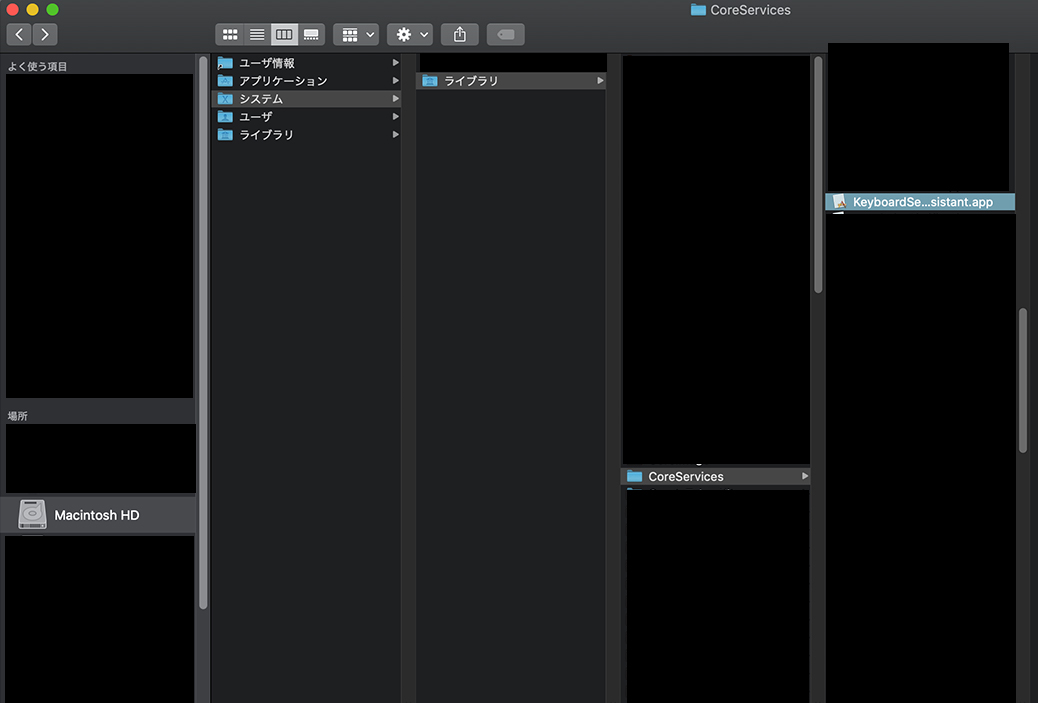Image resolution: width=1038 pixels, height=703 pixels.
Task: Go back with the left arrow button
Action: click(19, 34)
